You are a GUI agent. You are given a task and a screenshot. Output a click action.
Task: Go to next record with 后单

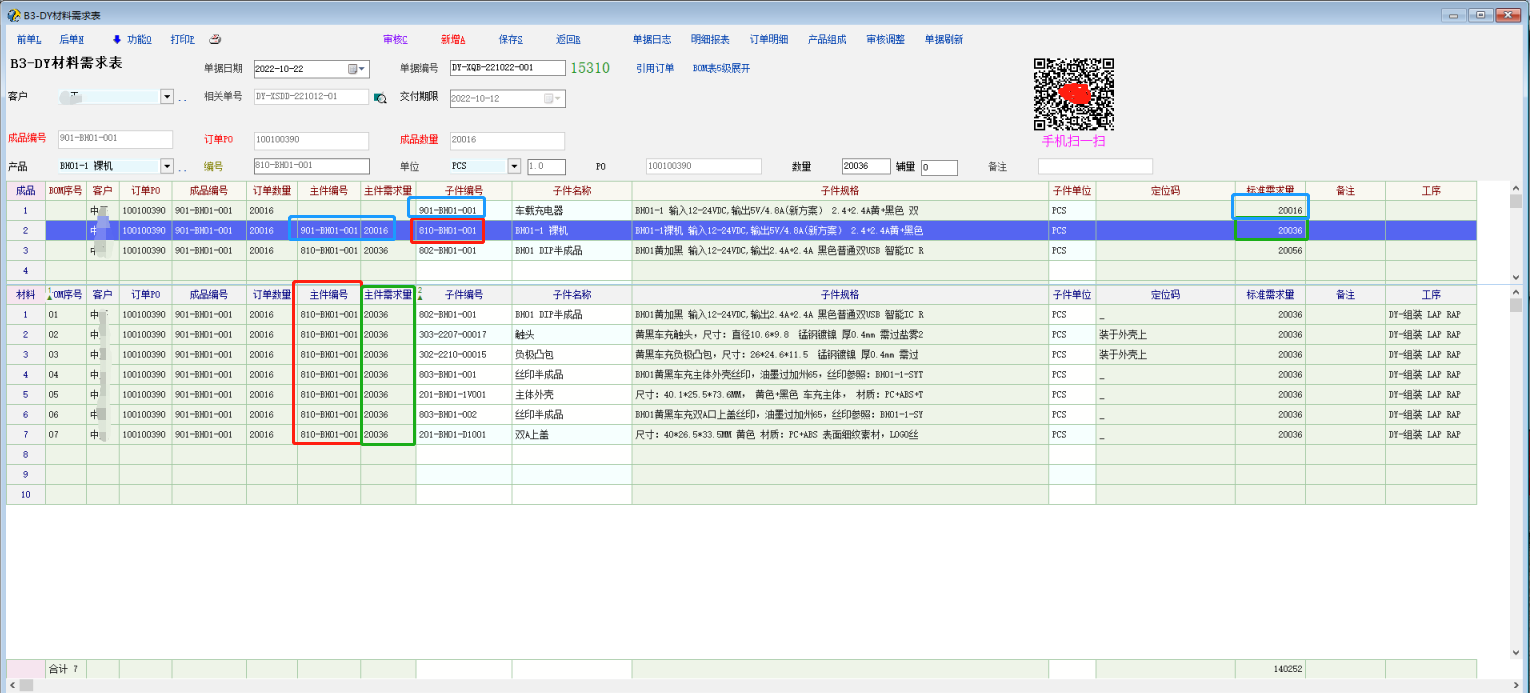point(71,40)
